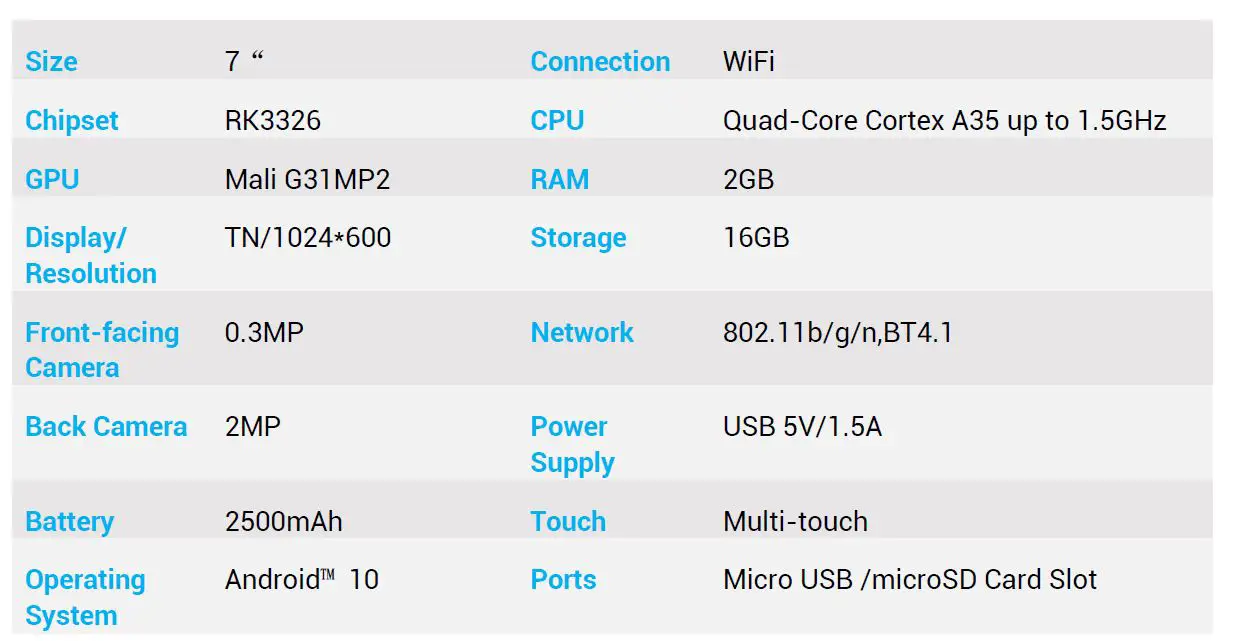
Task: Click the Operating System label
Action: pyautogui.click(x=85, y=597)
